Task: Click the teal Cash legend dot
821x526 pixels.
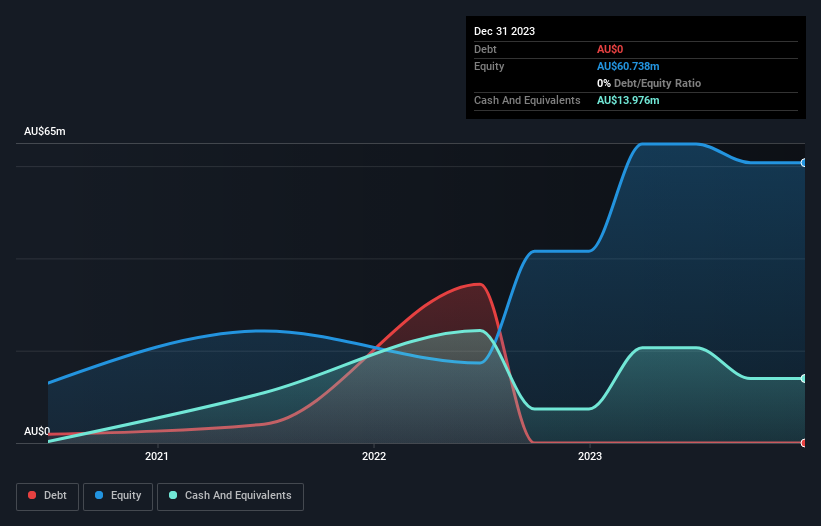Action: [x=173, y=495]
